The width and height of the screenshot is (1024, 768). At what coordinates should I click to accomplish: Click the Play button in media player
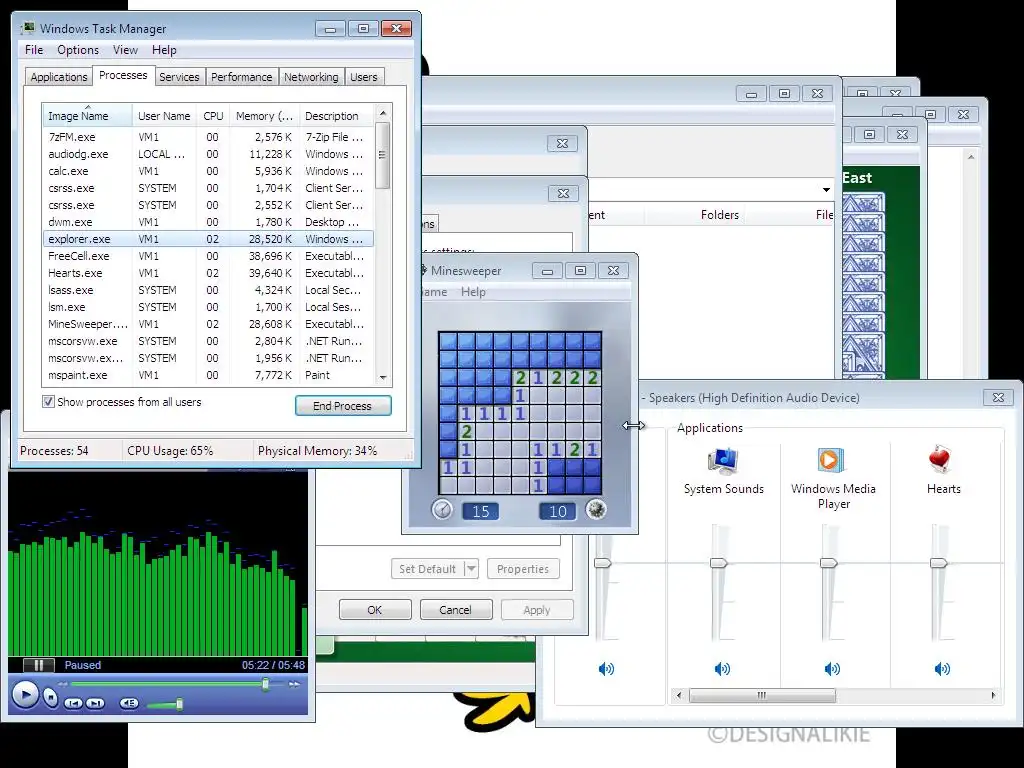(x=25, y=694)
